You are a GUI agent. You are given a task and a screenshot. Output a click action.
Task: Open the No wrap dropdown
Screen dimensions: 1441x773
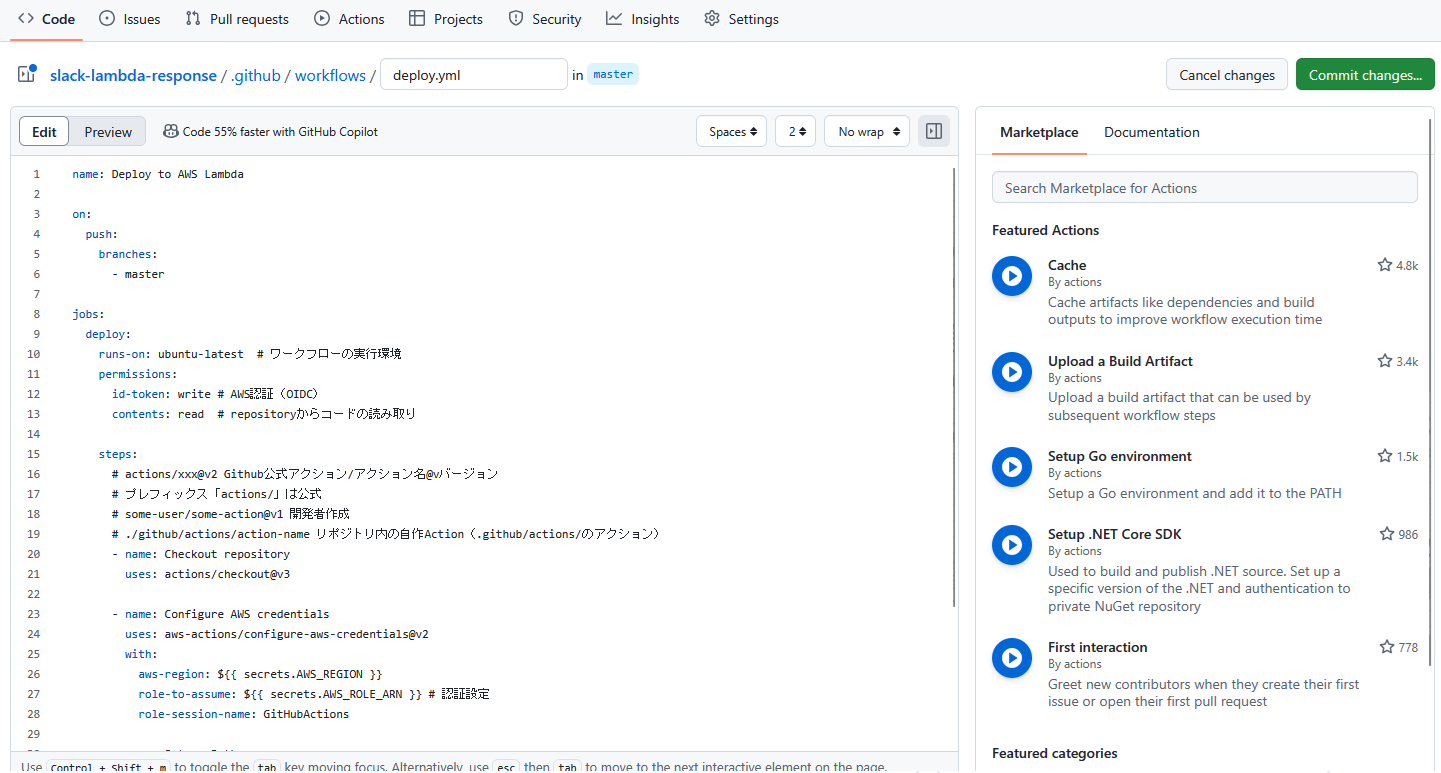pyautogui.click(x=866, y=130)
